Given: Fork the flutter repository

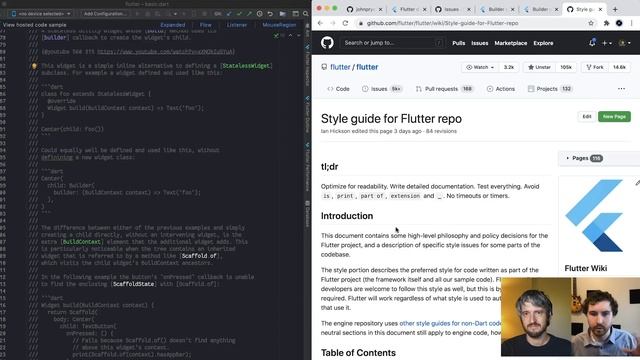Looking at the screenshot, I should click(595, 67).
